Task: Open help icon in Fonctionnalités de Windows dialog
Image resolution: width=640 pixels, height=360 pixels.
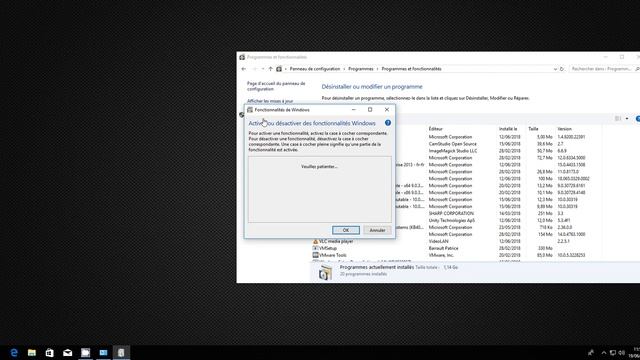Action: 388,122
